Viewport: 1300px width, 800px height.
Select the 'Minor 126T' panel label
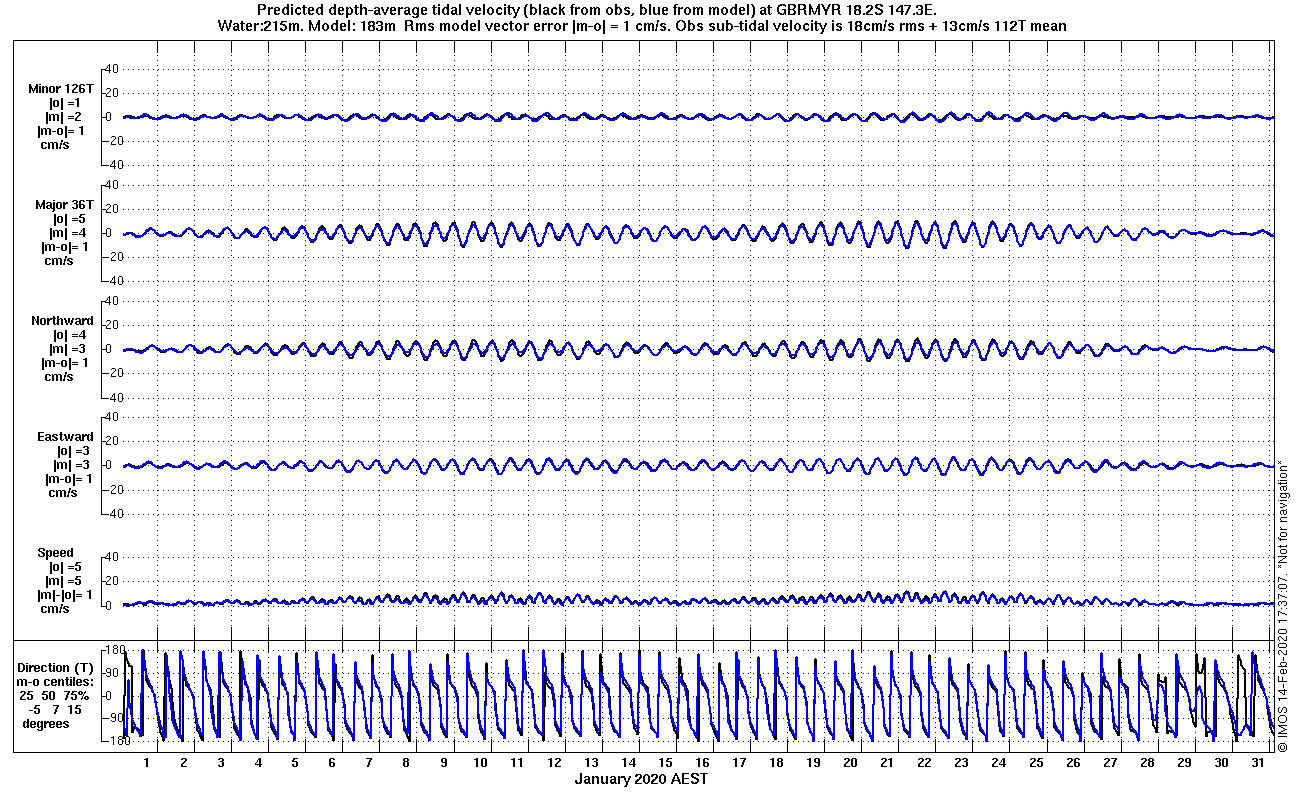[61, 89]
